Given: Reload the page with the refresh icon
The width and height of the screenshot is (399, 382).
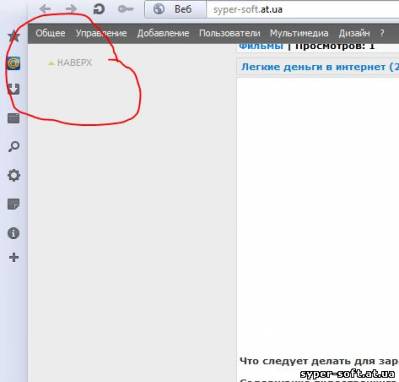Looking at the screenshot, I should tap(99, 9).
